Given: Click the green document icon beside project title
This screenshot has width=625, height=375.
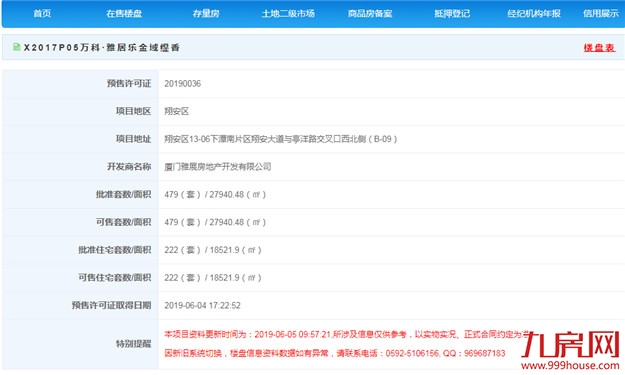Looking at the screenshot, I should pyautogui.click(x=17, y=47).
